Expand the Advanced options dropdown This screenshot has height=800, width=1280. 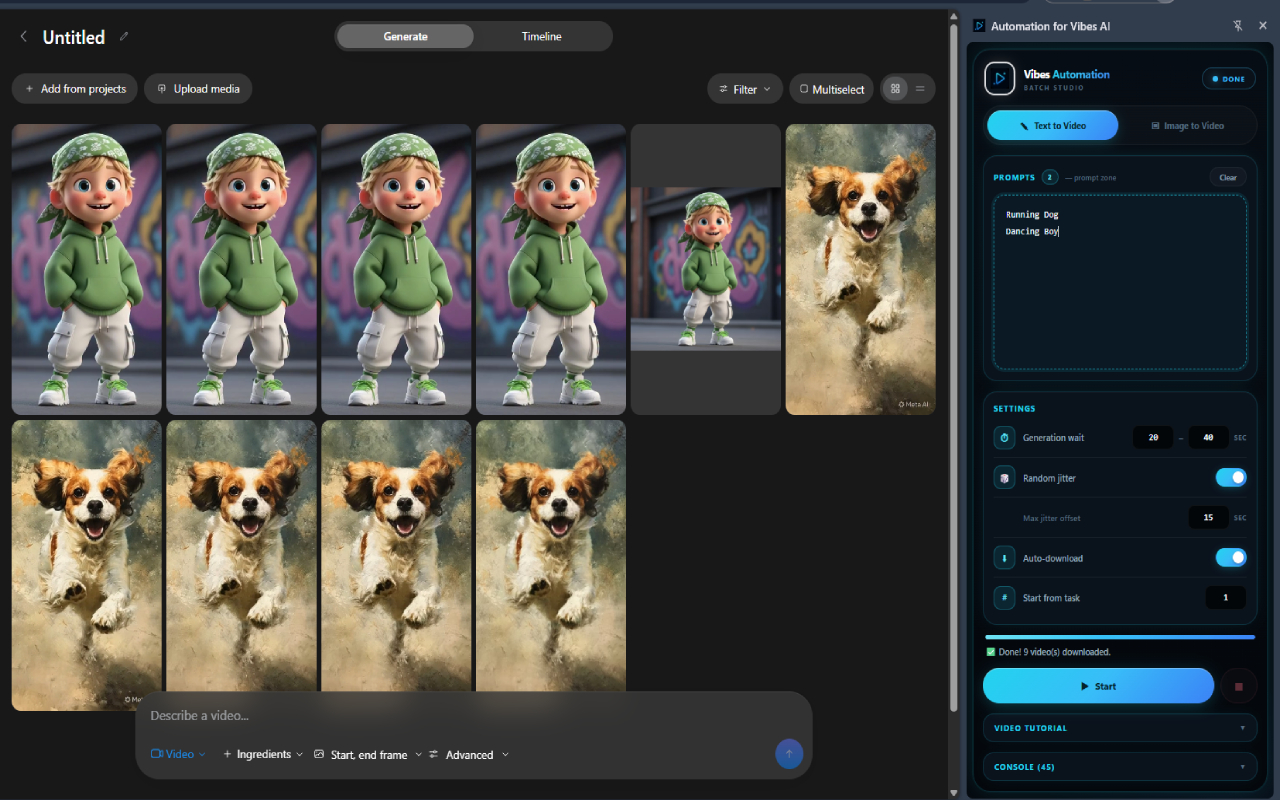469,754
